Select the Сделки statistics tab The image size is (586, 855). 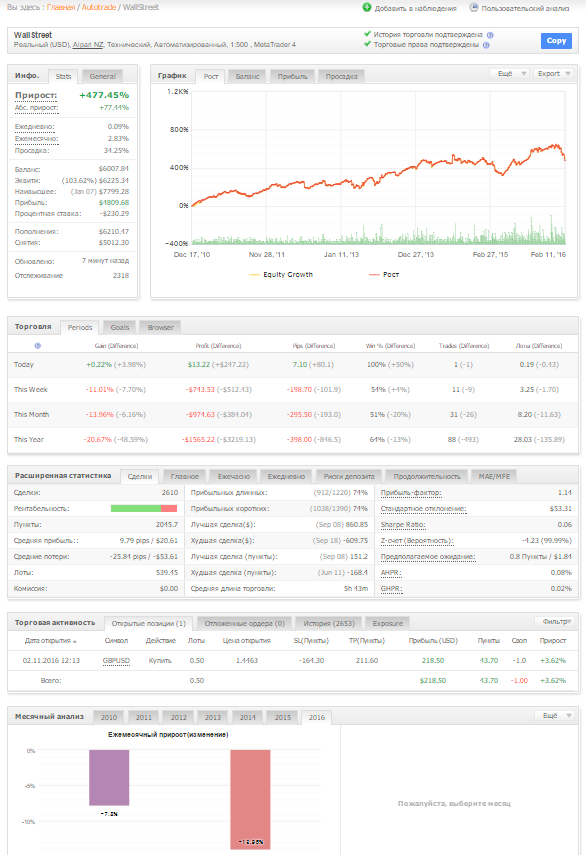click(140, 476)
